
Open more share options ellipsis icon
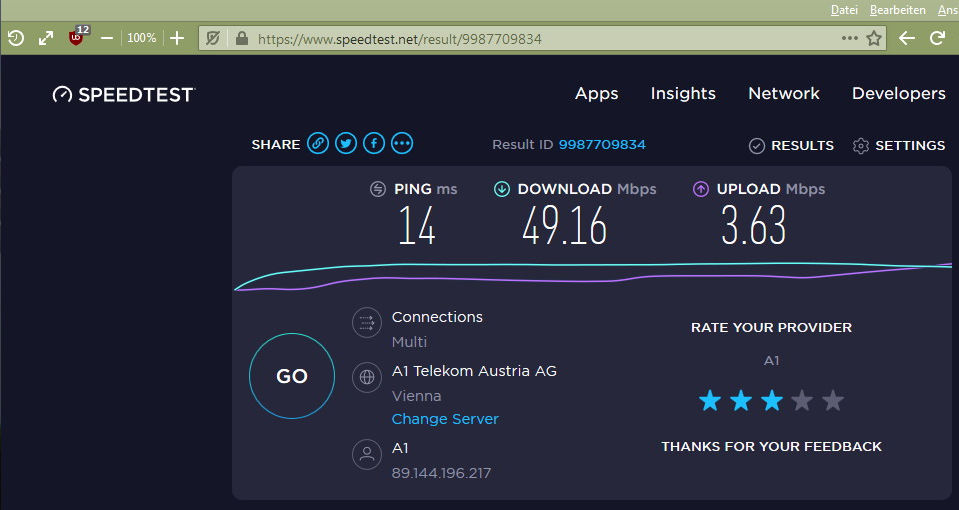(402, 144)
